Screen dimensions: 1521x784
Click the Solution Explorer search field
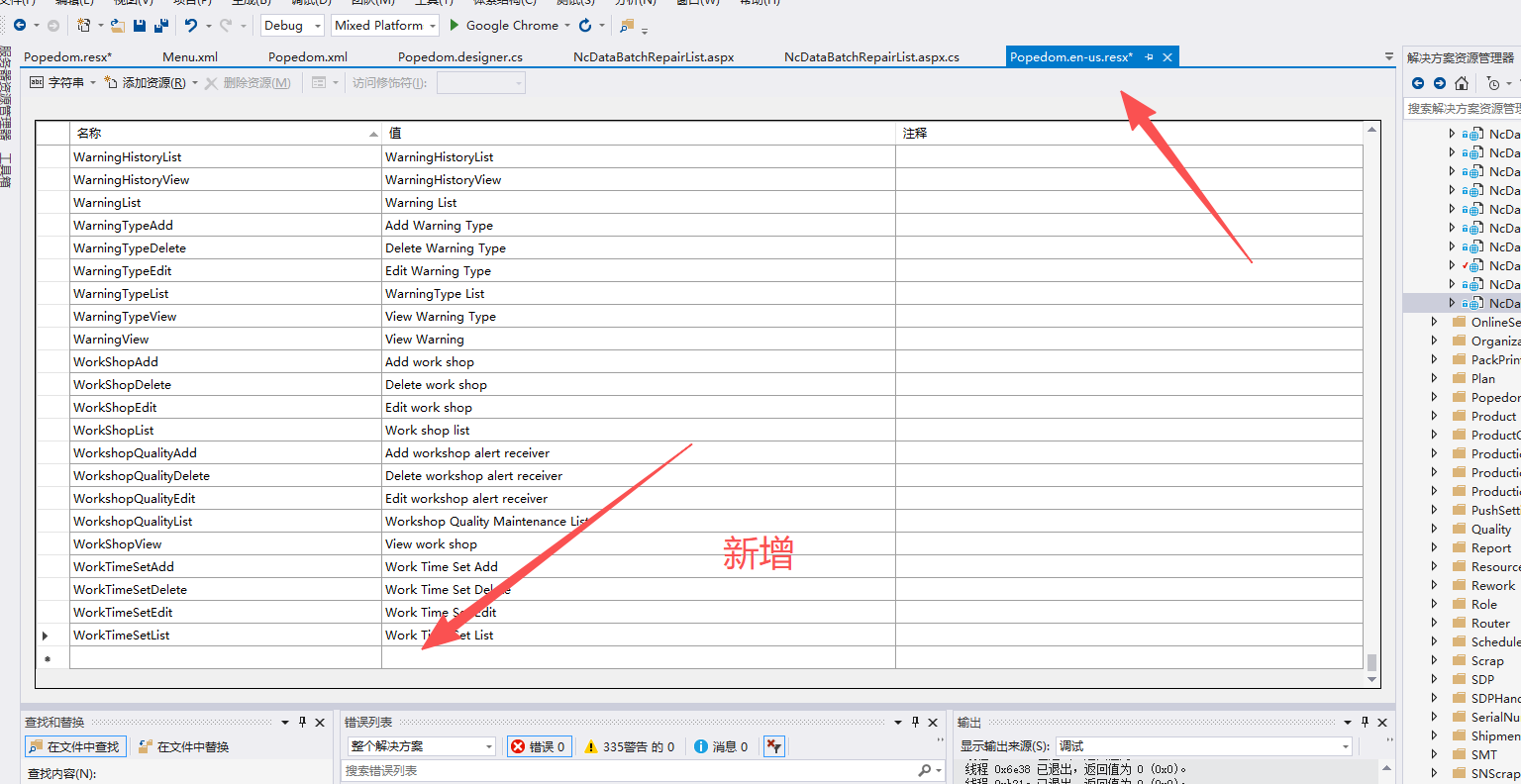point(1463,109)
